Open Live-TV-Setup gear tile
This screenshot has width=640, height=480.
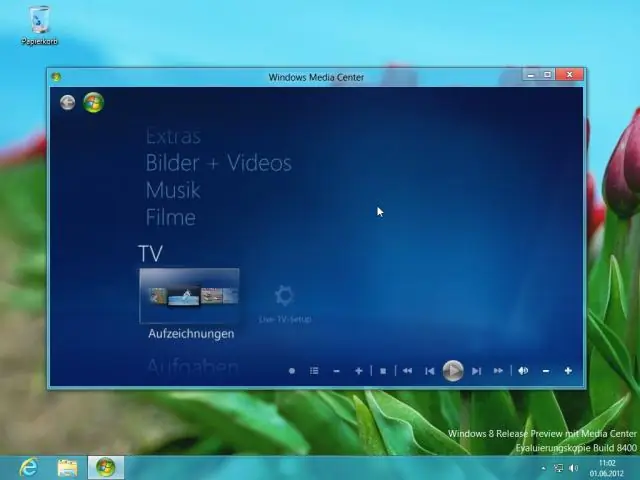tap(285, 304)
